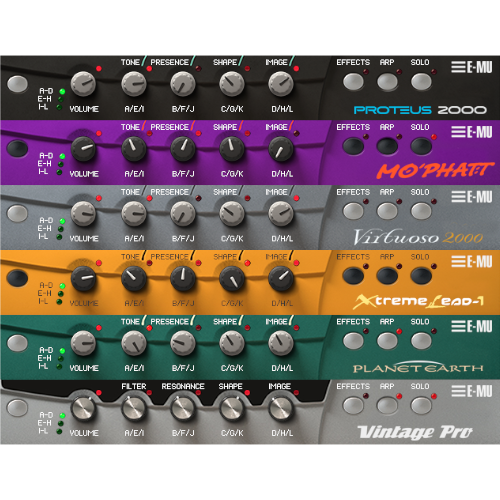Toggle Effects button on Xtreme Lead-1

tap(353, 276)
